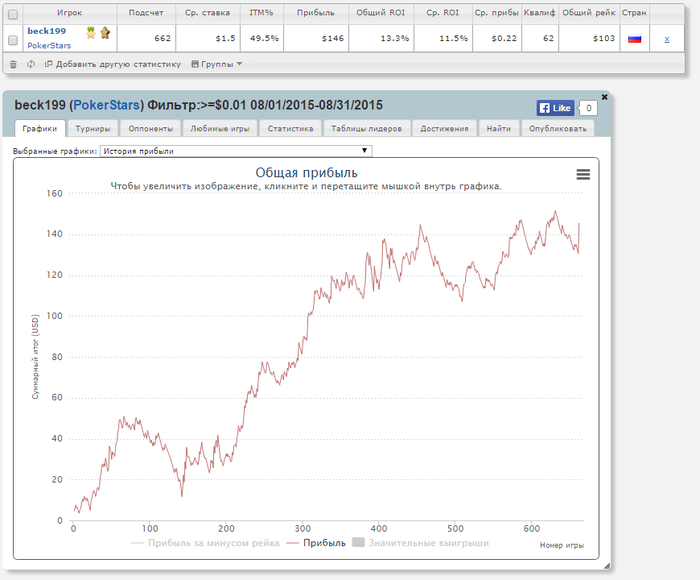This screenshot has width=700, height=580.
Task: Open the Опубликовать tab
Action: coord(558,129)
